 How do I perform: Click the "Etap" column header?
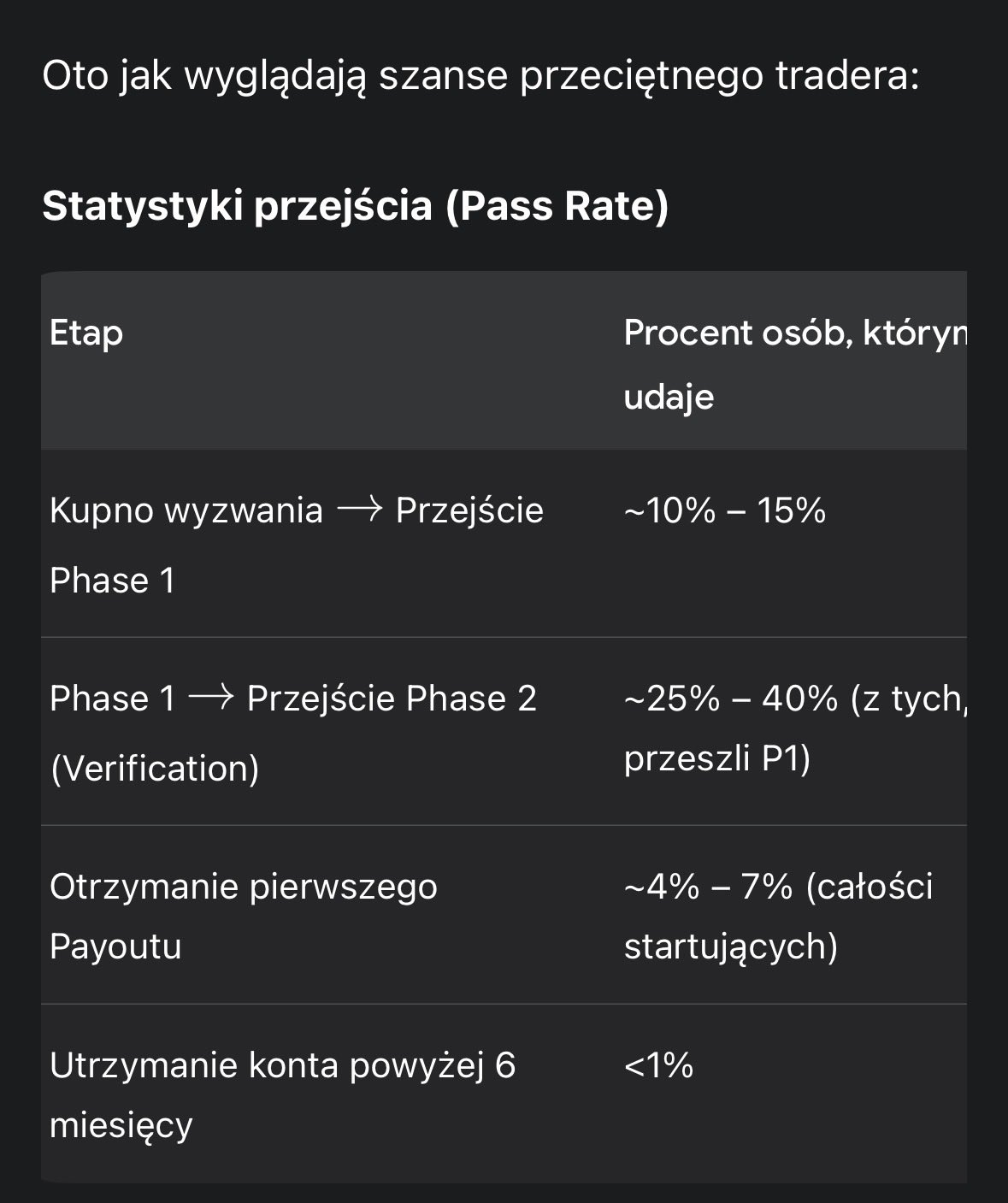(x=86, y=333)
